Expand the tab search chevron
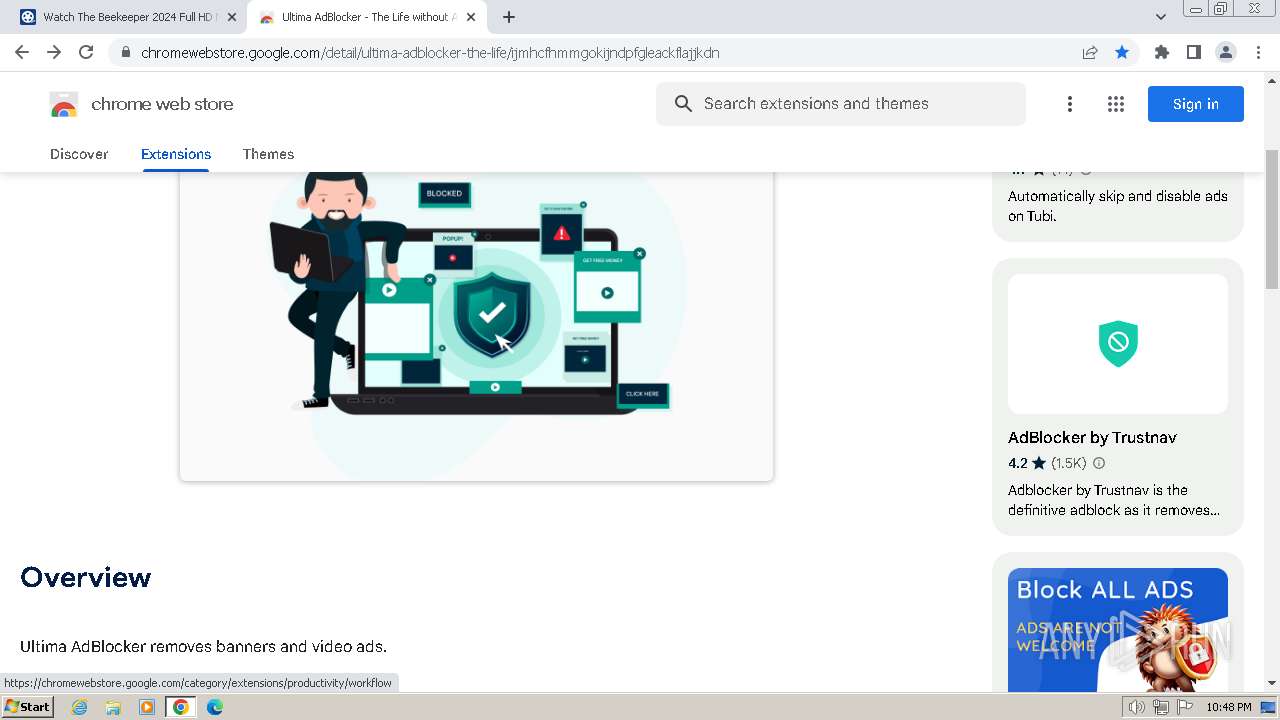Screen dimensions: 1280x720 (1160, 17)
